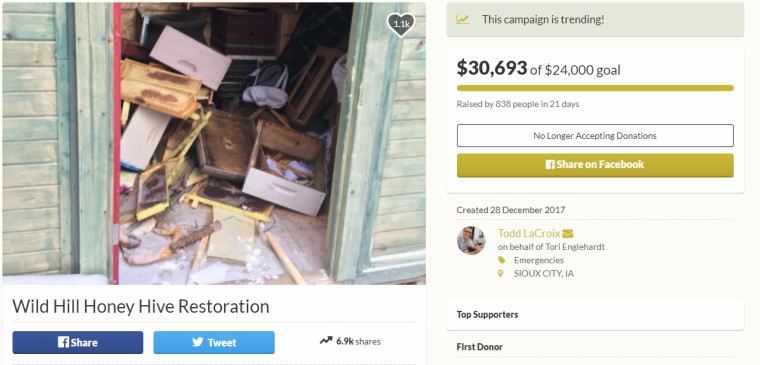Tweet this campaign using the Tweet button
Image resolution: width=760 pixels, height=365 pixels.
point(214,342)
